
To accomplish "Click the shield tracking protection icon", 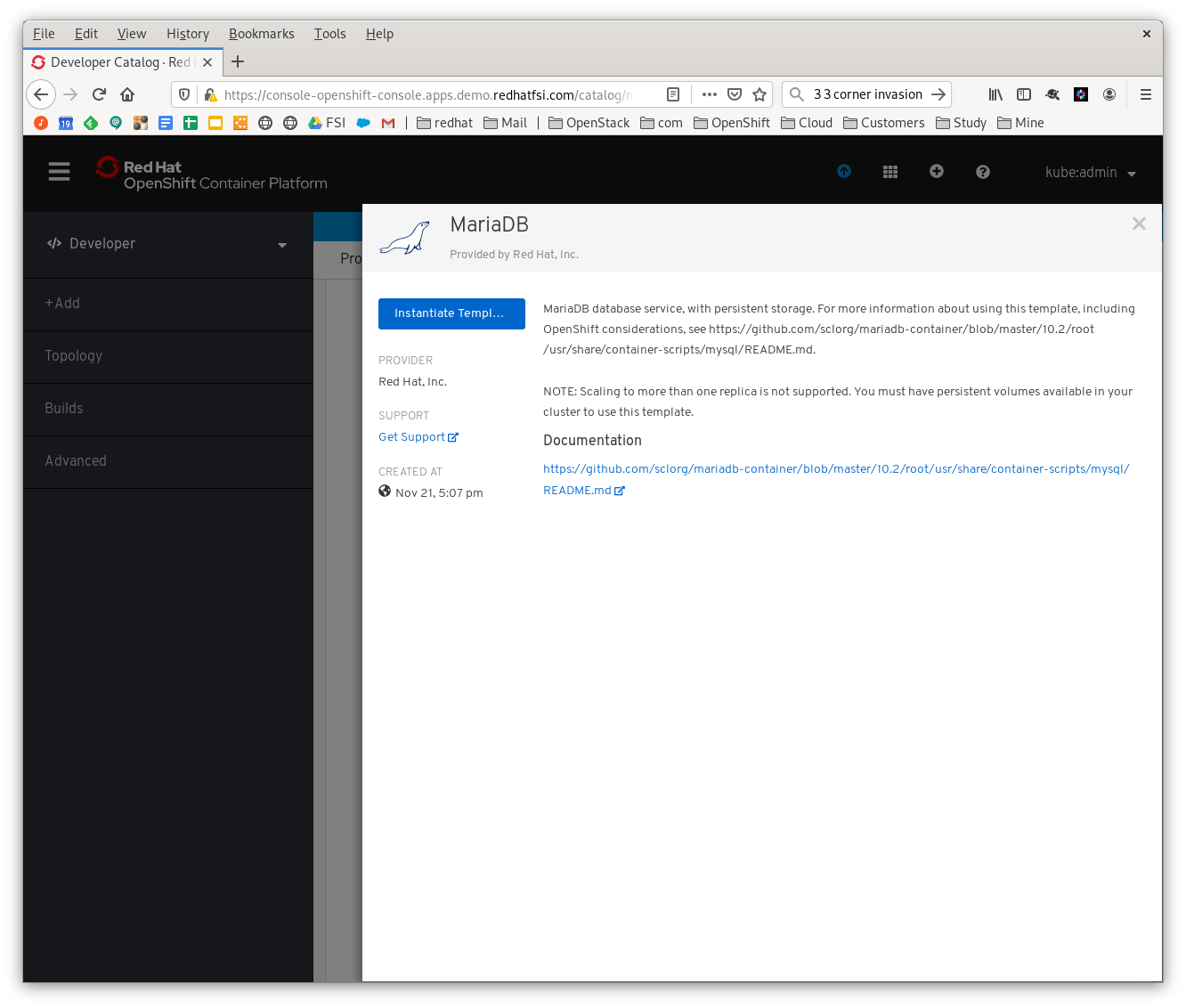I will point(183,94).
